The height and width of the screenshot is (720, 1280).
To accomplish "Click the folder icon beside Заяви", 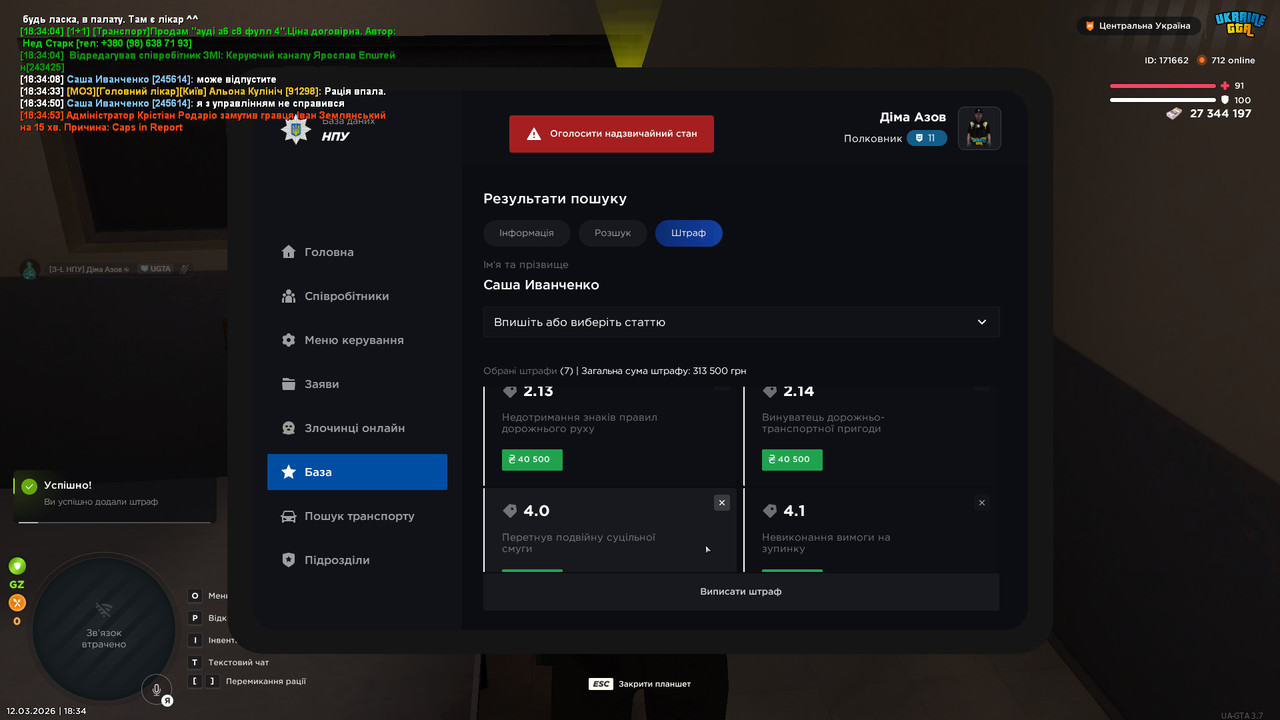I will pyautogui.click(x=289, y=384).
